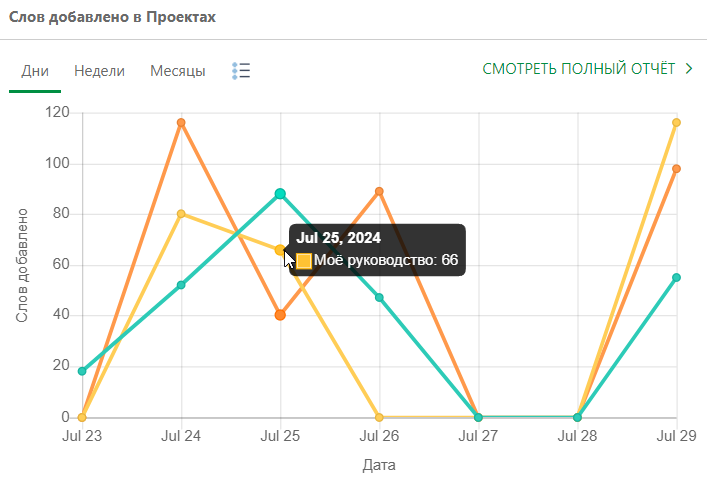Viewport: 707px width, 487px height.
Task: Click the teal peak point on Jul 25
Action: point(280,194)
